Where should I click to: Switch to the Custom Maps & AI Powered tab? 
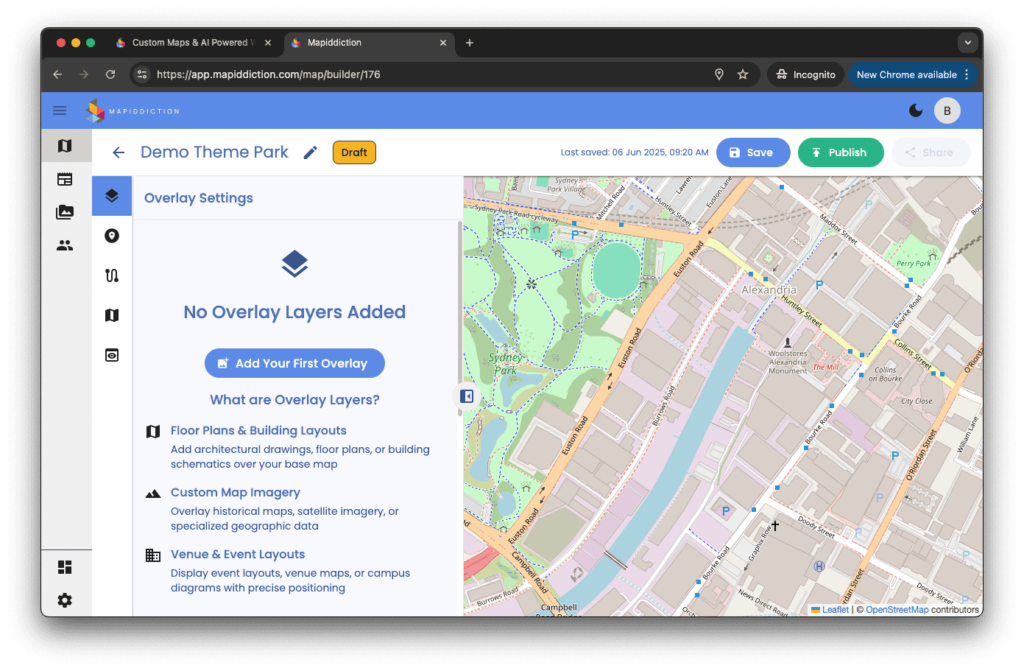[x=192, y=43]
